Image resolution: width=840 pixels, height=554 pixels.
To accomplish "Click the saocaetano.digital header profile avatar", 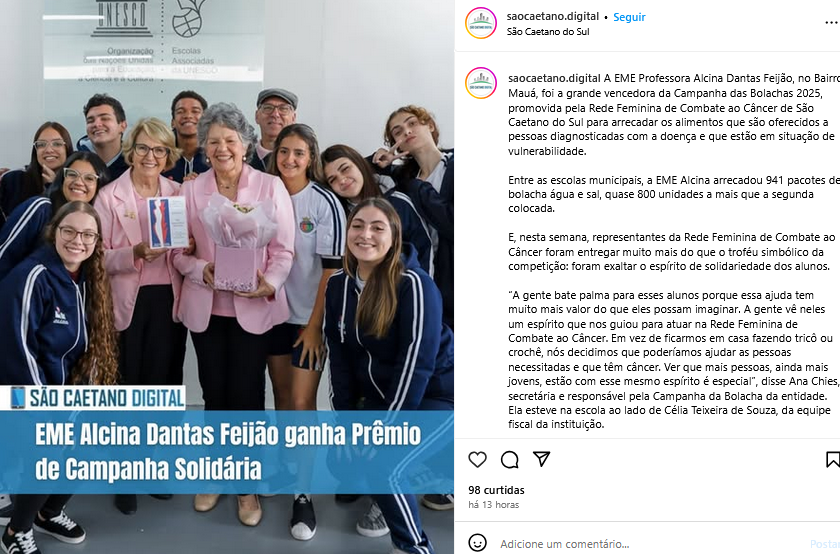I will click(481, 23).
